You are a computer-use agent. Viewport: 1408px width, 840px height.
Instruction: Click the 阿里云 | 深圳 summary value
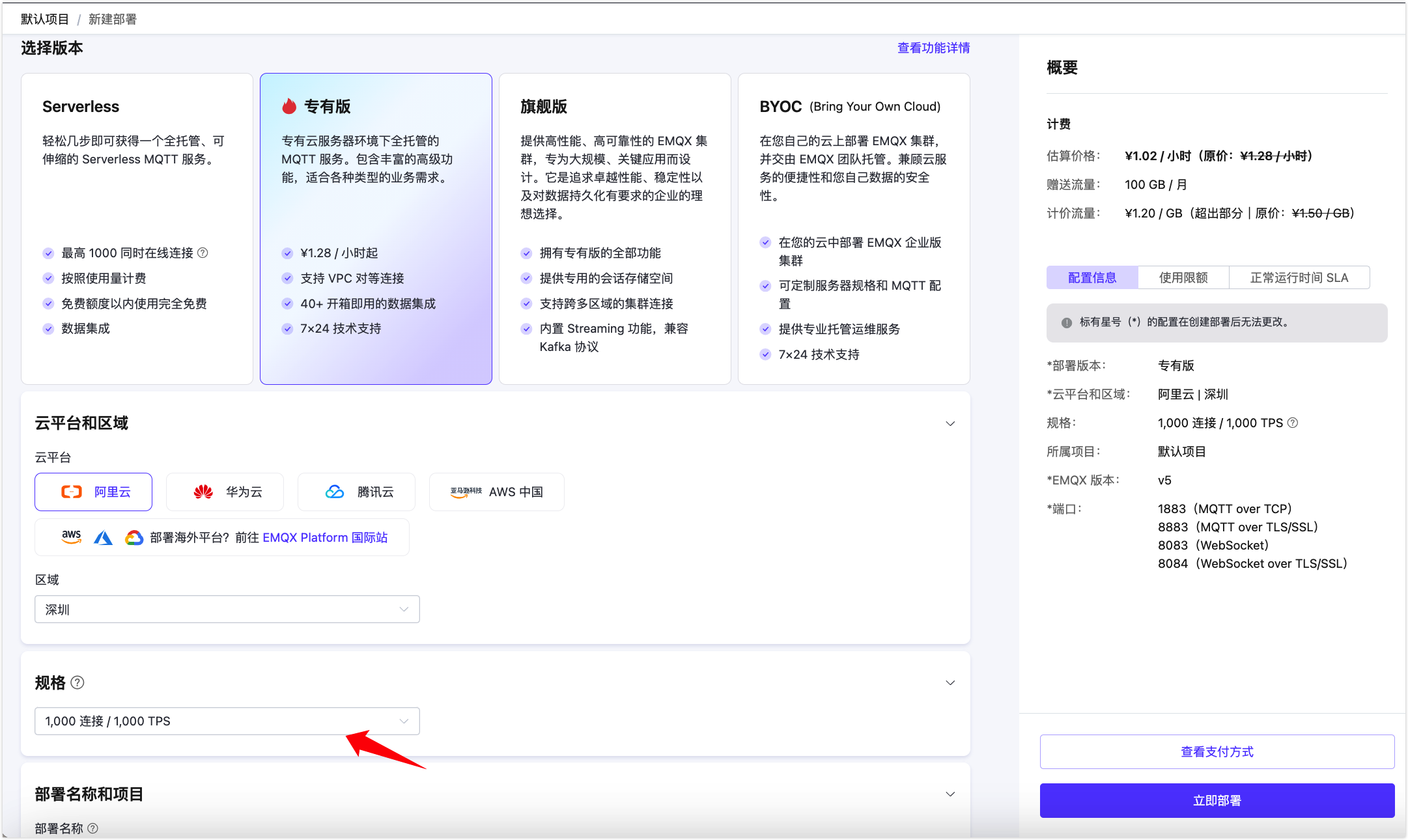coord(1193,394)
